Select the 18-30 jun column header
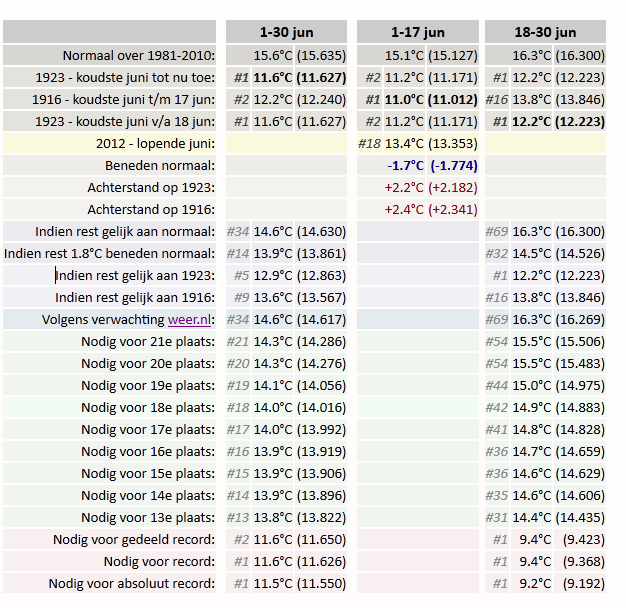Image resolution: width=626 pixels, height=608 pixels. [545, 32]
